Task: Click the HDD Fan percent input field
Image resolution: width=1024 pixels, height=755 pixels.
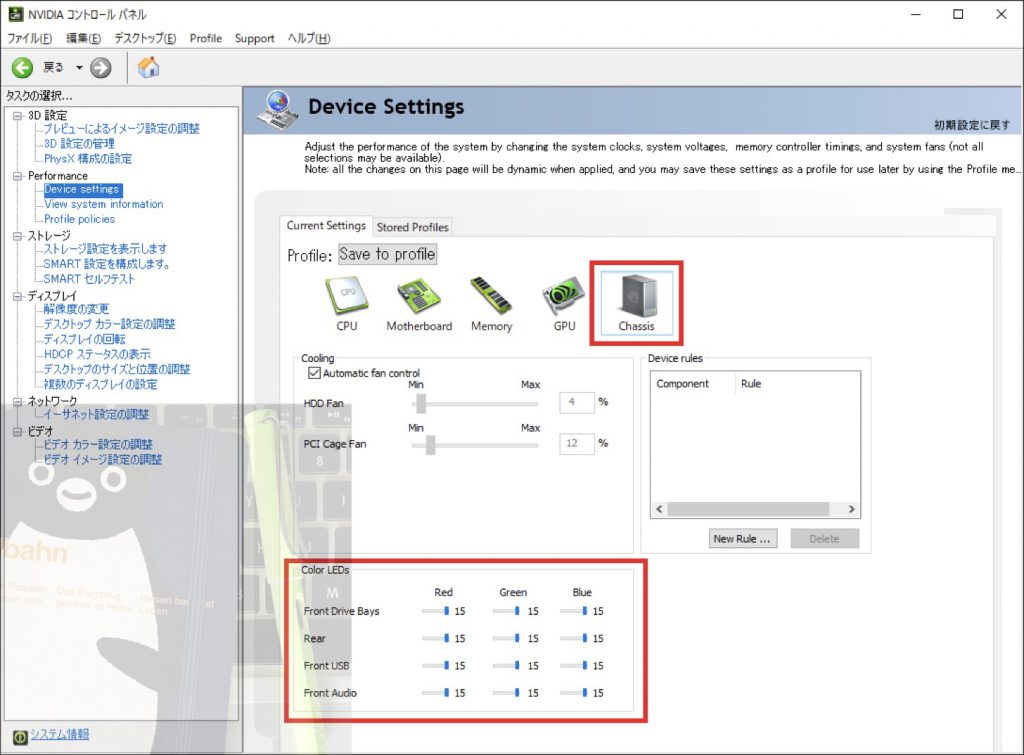Action: [577, 402]
